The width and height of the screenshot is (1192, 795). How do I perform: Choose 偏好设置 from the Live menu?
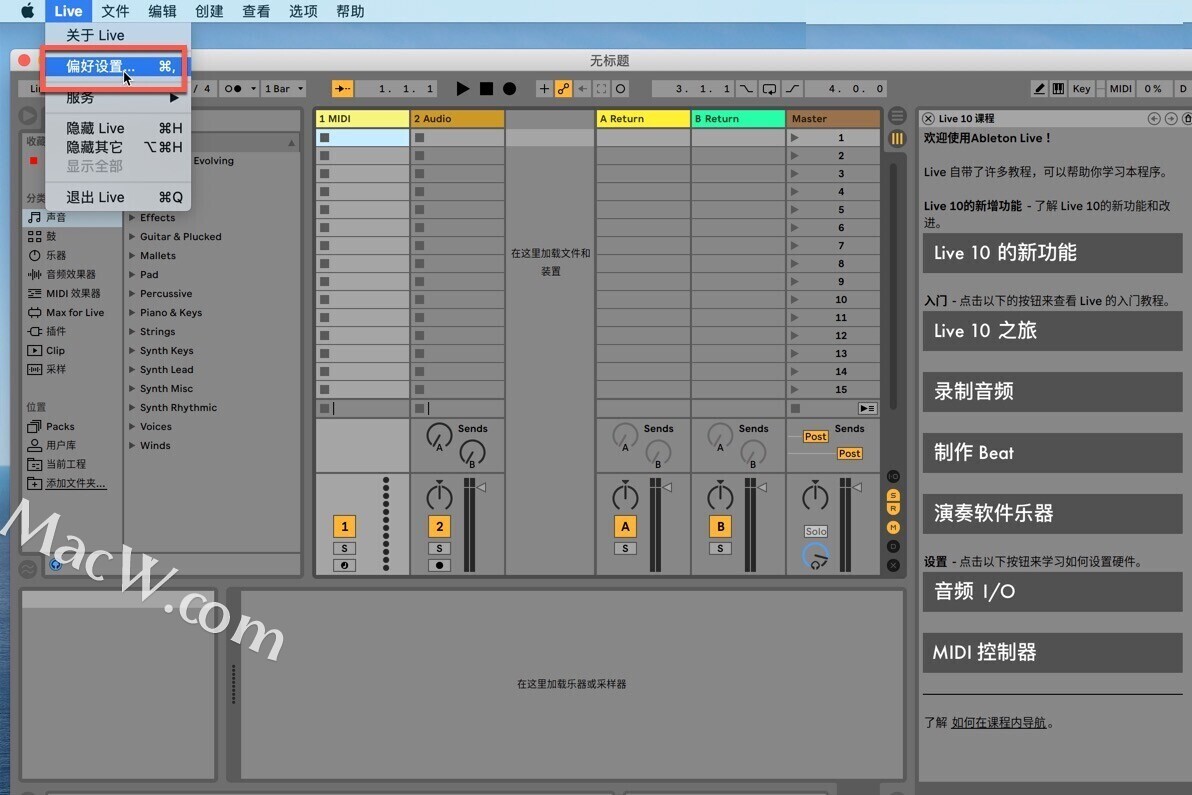click(100, 67)
